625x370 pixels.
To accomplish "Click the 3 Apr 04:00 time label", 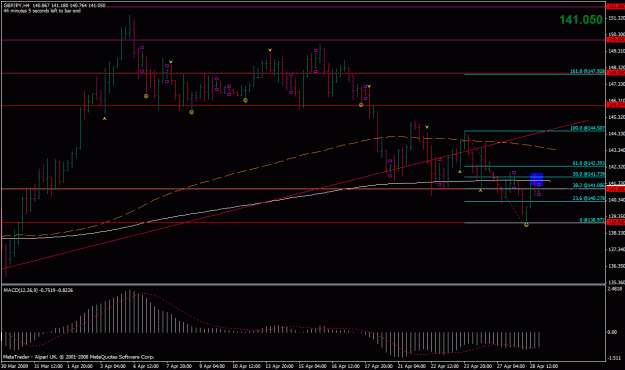I will click(x=114, y=366).
